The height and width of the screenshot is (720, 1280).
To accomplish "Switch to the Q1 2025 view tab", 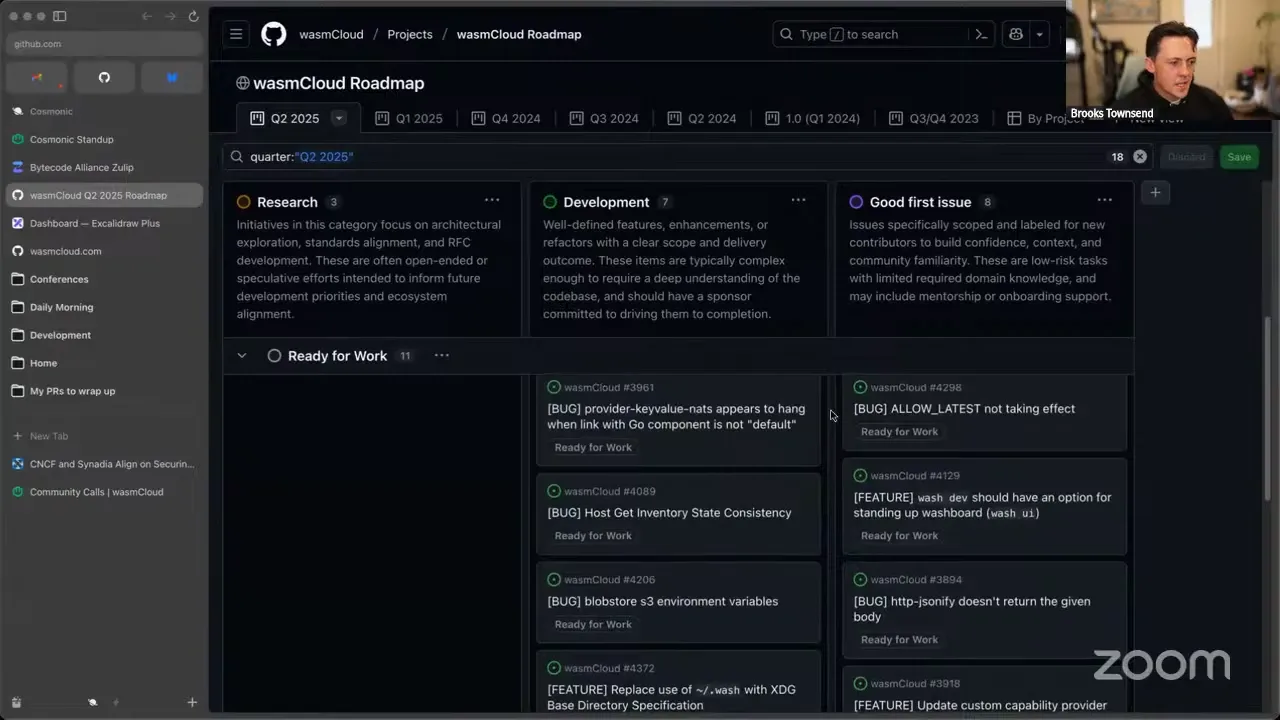I will click(x=409, y=118).
